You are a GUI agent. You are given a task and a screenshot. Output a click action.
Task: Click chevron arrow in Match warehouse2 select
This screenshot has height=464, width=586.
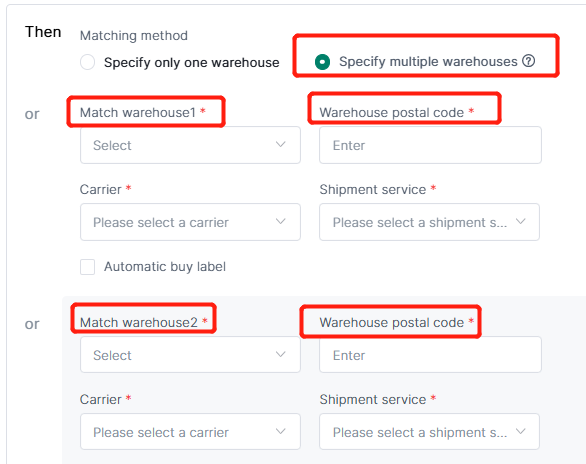tap(281, 354)
